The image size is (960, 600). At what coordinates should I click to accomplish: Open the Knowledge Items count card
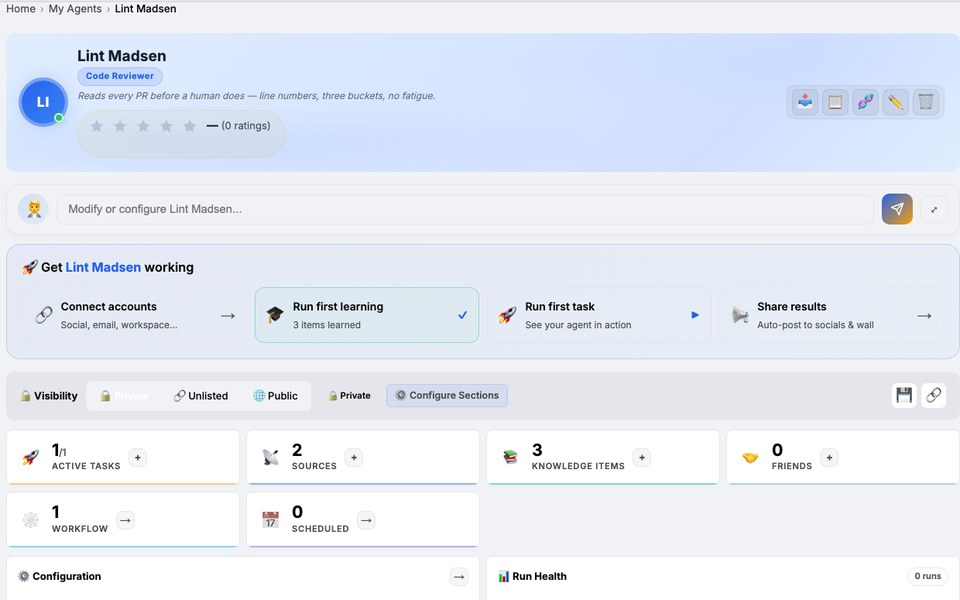pyautogui.click(x=602, y=457)
